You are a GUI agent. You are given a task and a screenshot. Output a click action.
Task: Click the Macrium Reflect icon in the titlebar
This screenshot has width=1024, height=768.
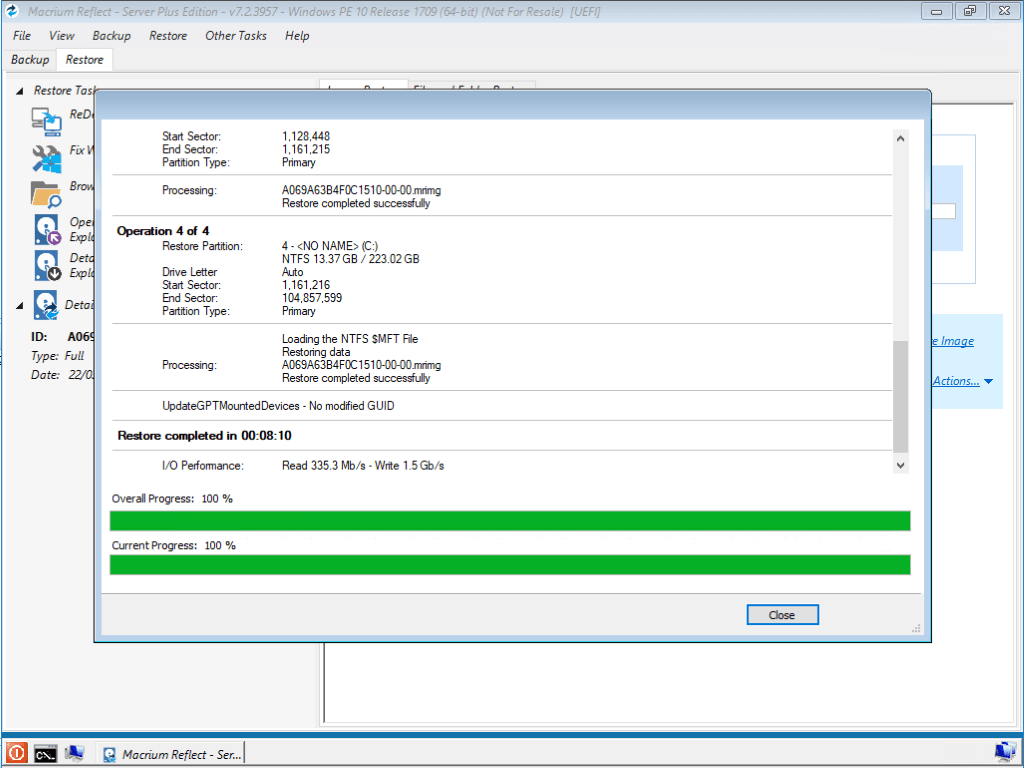coord(10,11)
